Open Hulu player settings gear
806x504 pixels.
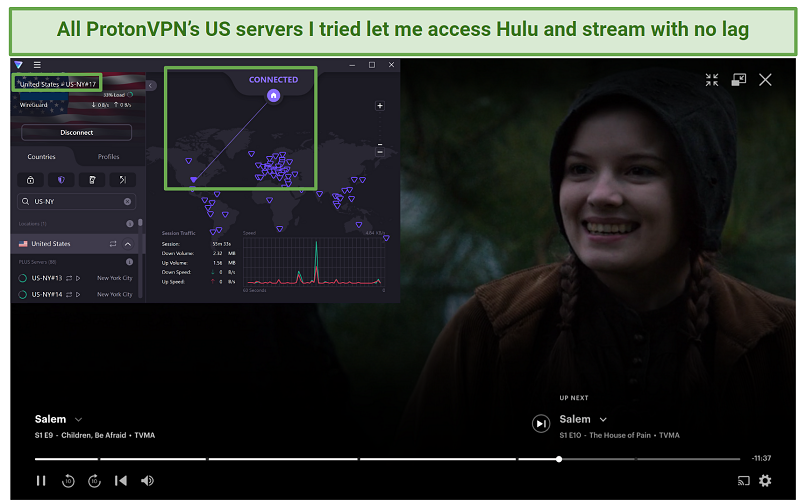point(765,481)
